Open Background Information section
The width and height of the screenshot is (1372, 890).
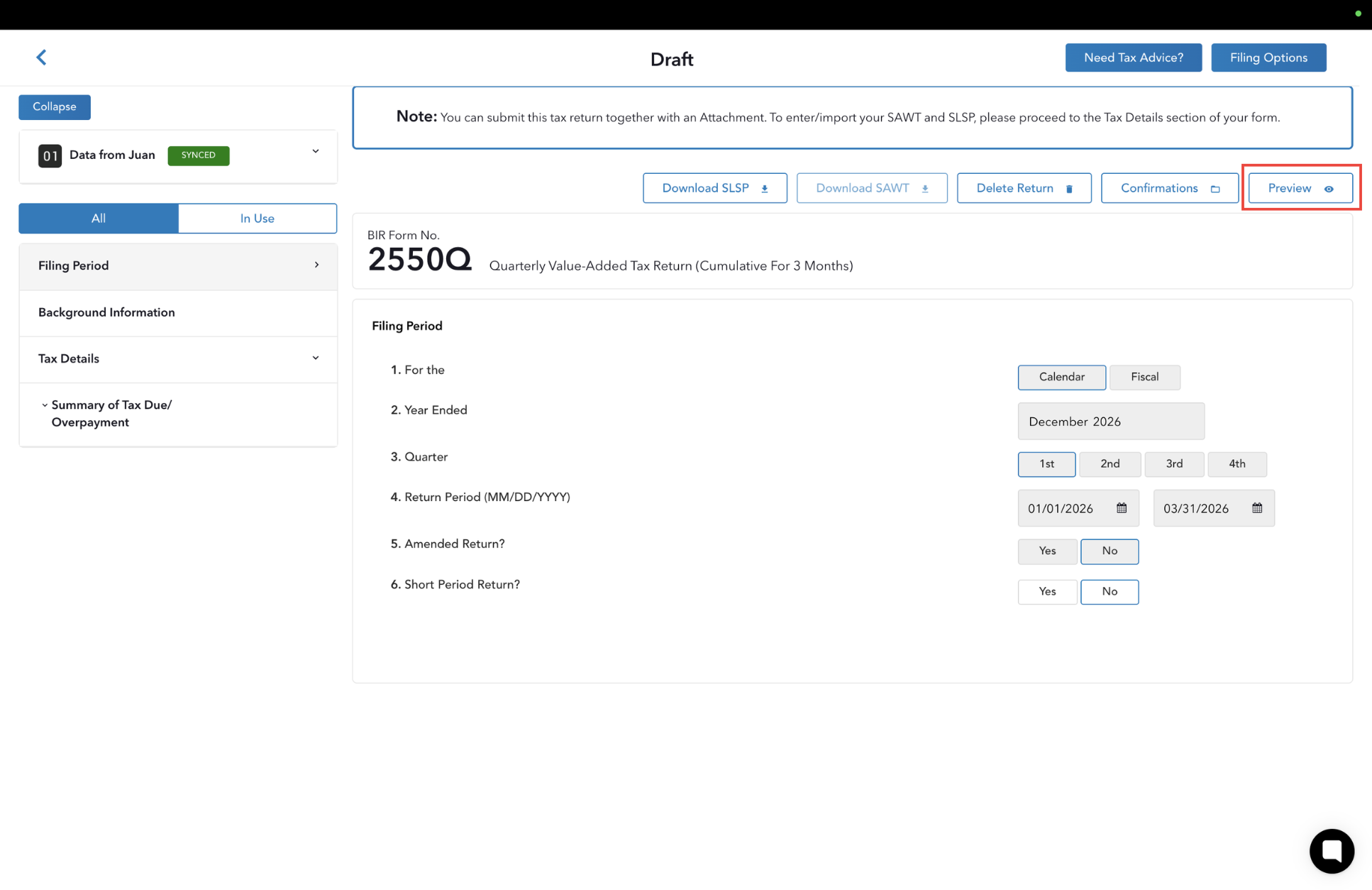pyautogui.click(x=106, y=312)
